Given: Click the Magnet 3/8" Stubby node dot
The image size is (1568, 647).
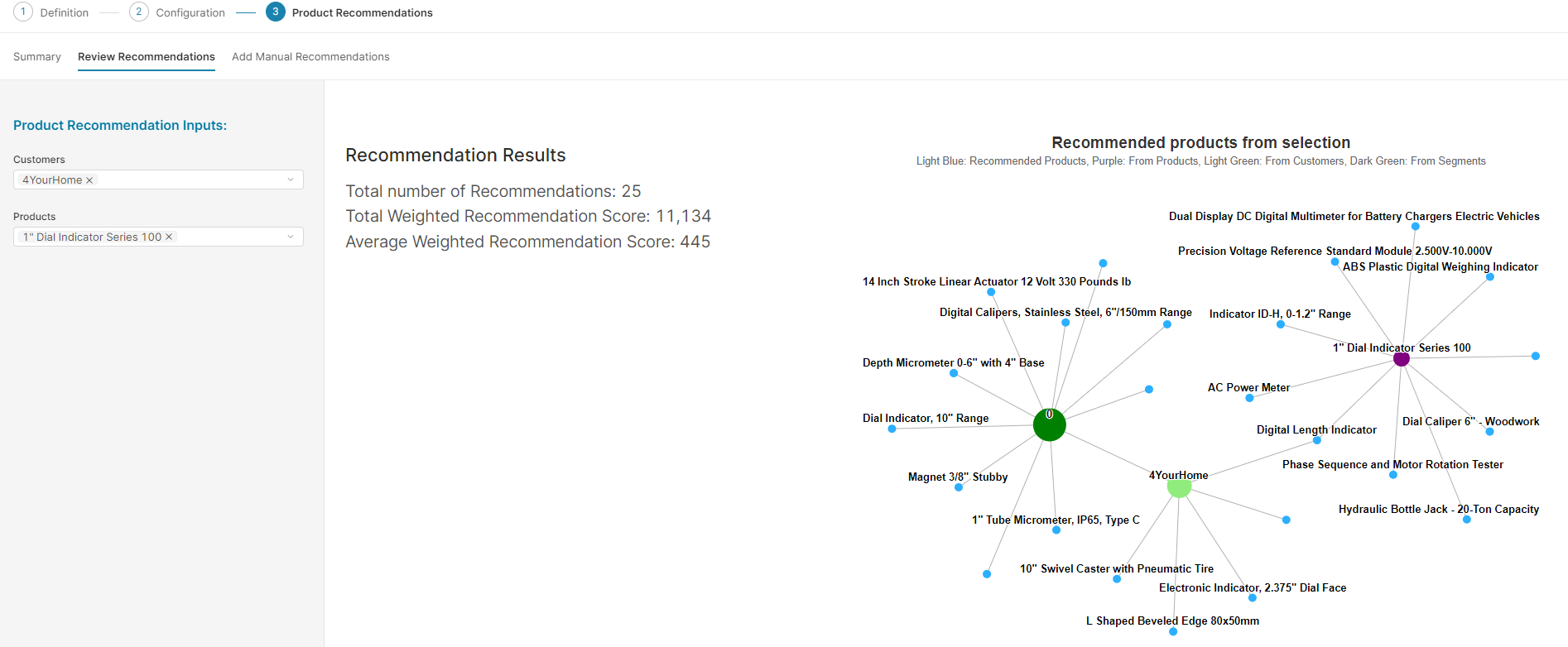Looking at the screenshot, I should (959, 487).
